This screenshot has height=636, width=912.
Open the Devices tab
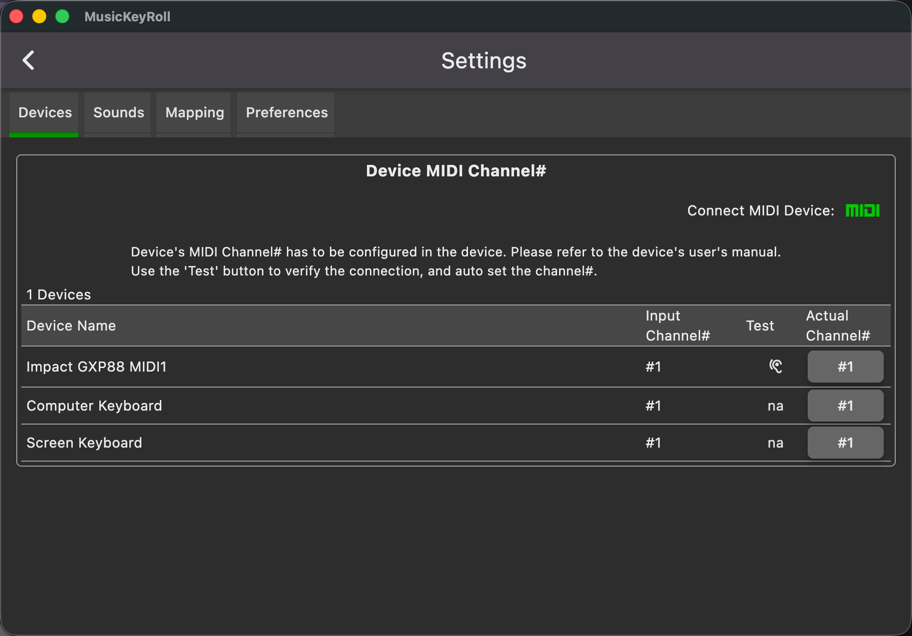click(x=44, y=113)
